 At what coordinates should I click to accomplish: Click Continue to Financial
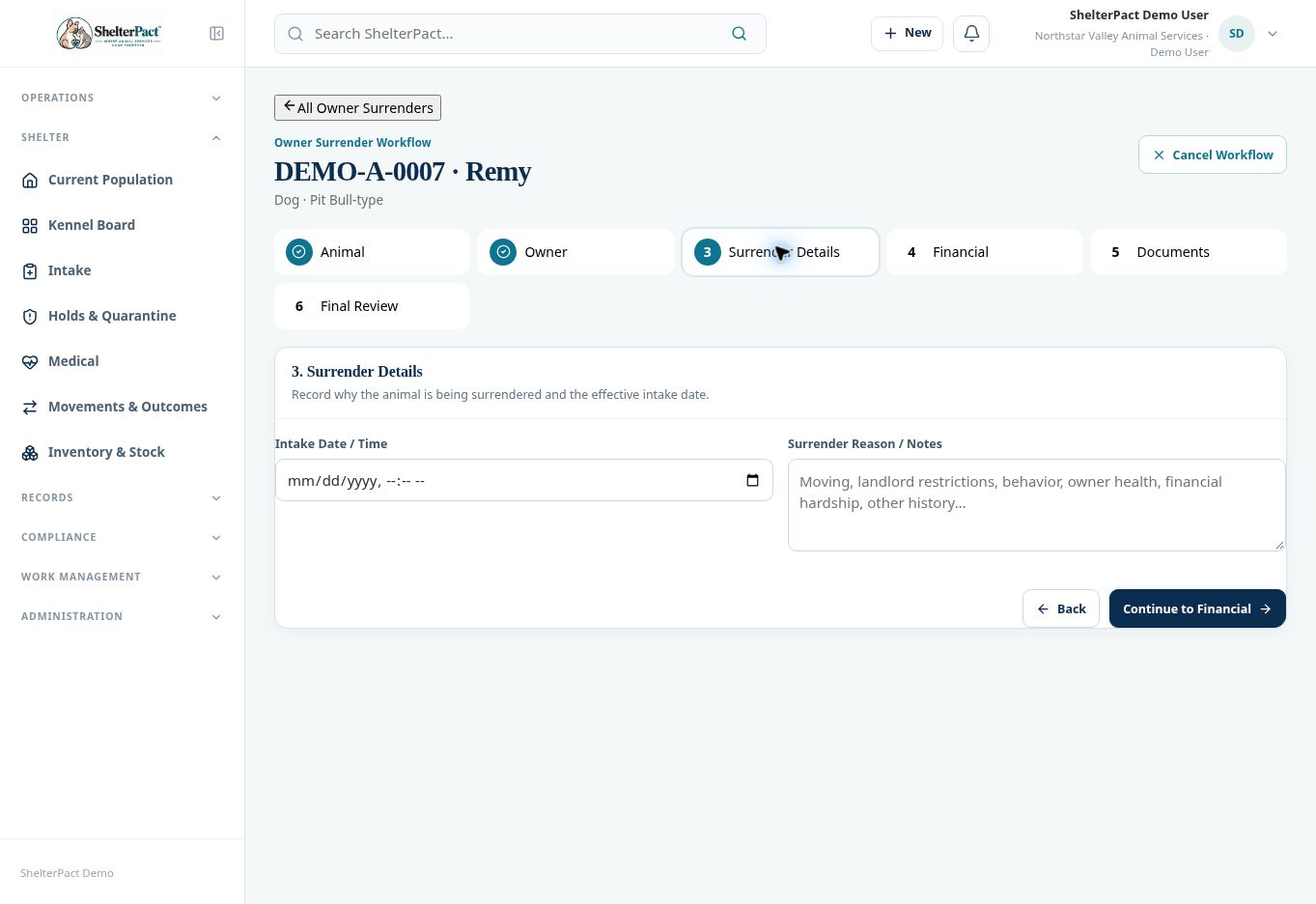1197,608
